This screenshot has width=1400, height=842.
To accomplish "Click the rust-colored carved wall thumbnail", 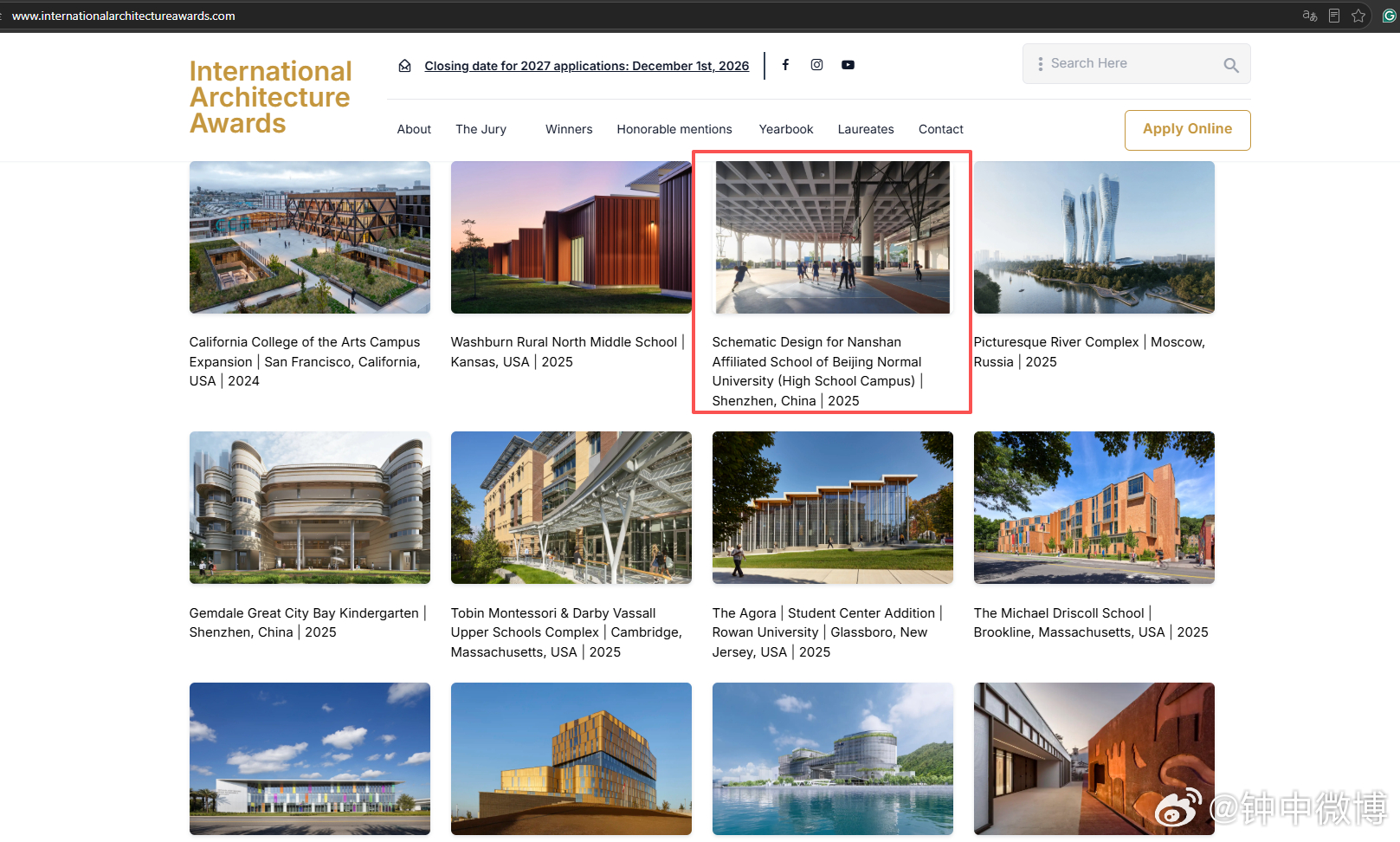I will coord(1094,759).
